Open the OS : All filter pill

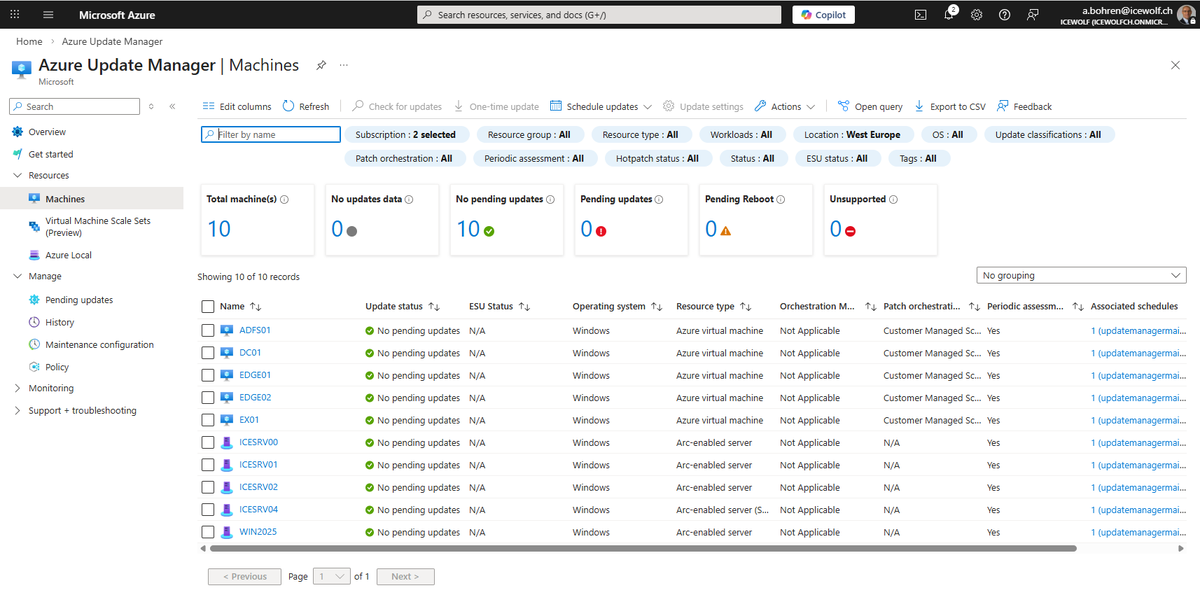[x=948, y=134]
